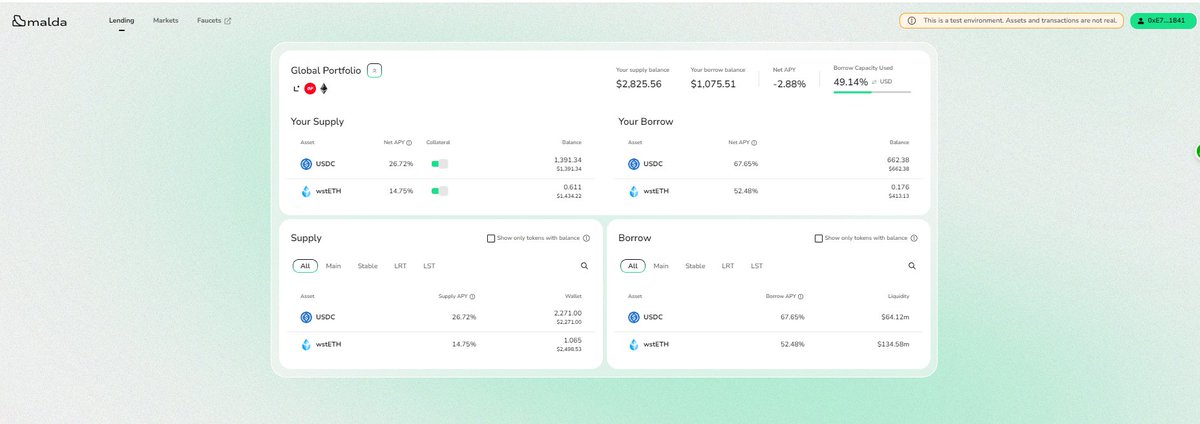This screenshot has width=1200, height=424.
Task: Click $134.58m wstETH liquidity in Borrow
Action: [893, 344]
